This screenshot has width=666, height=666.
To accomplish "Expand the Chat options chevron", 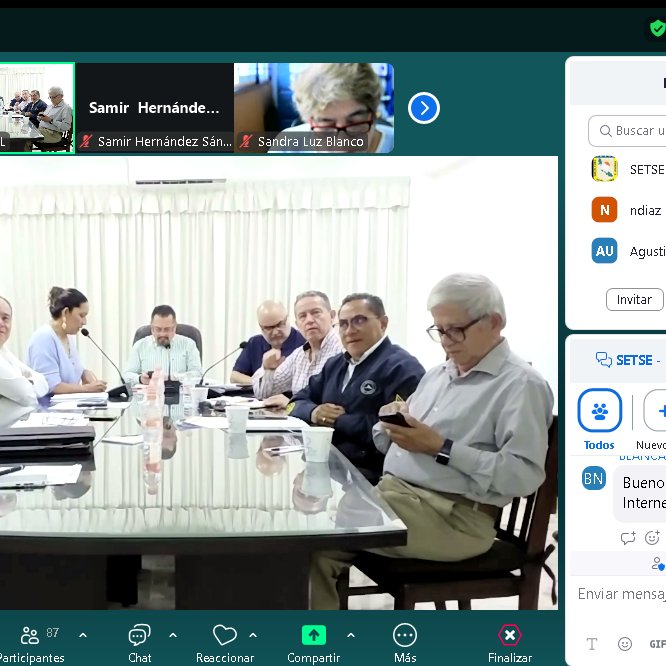I will click(173, 635).
